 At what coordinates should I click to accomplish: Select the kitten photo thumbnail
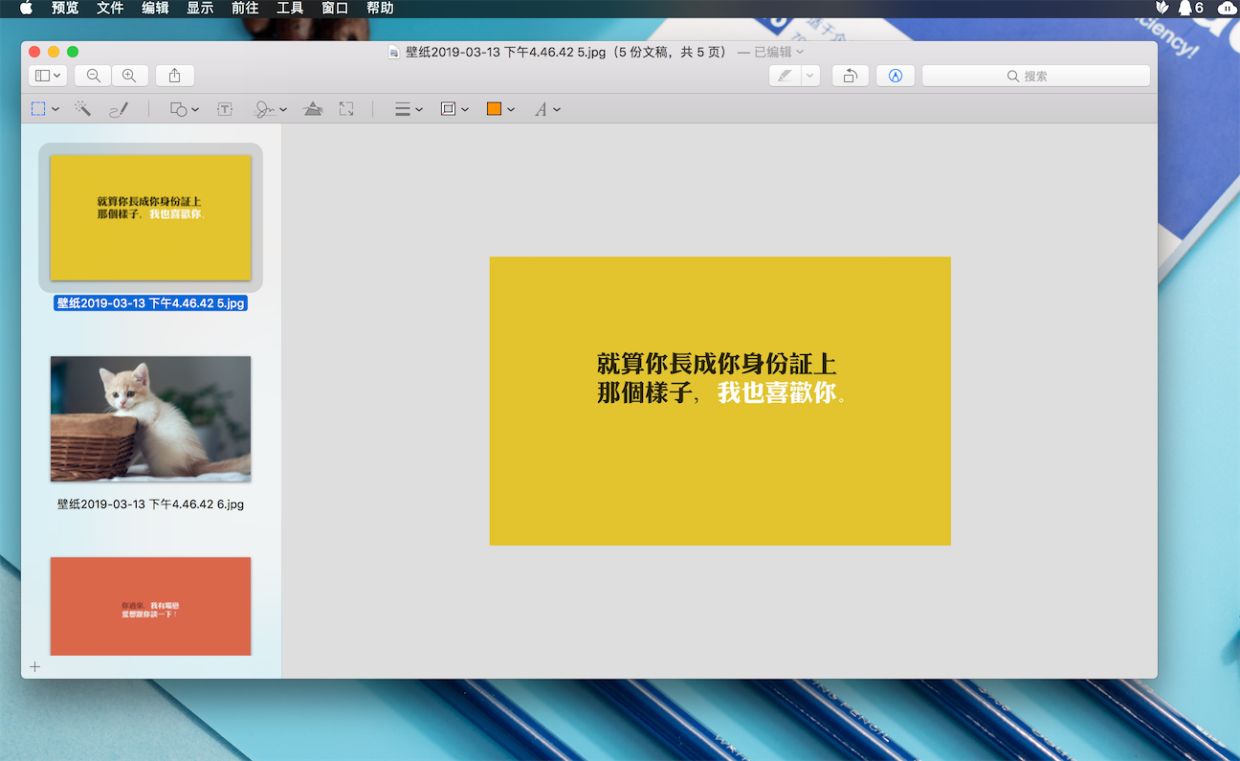[x=151, y=418]
